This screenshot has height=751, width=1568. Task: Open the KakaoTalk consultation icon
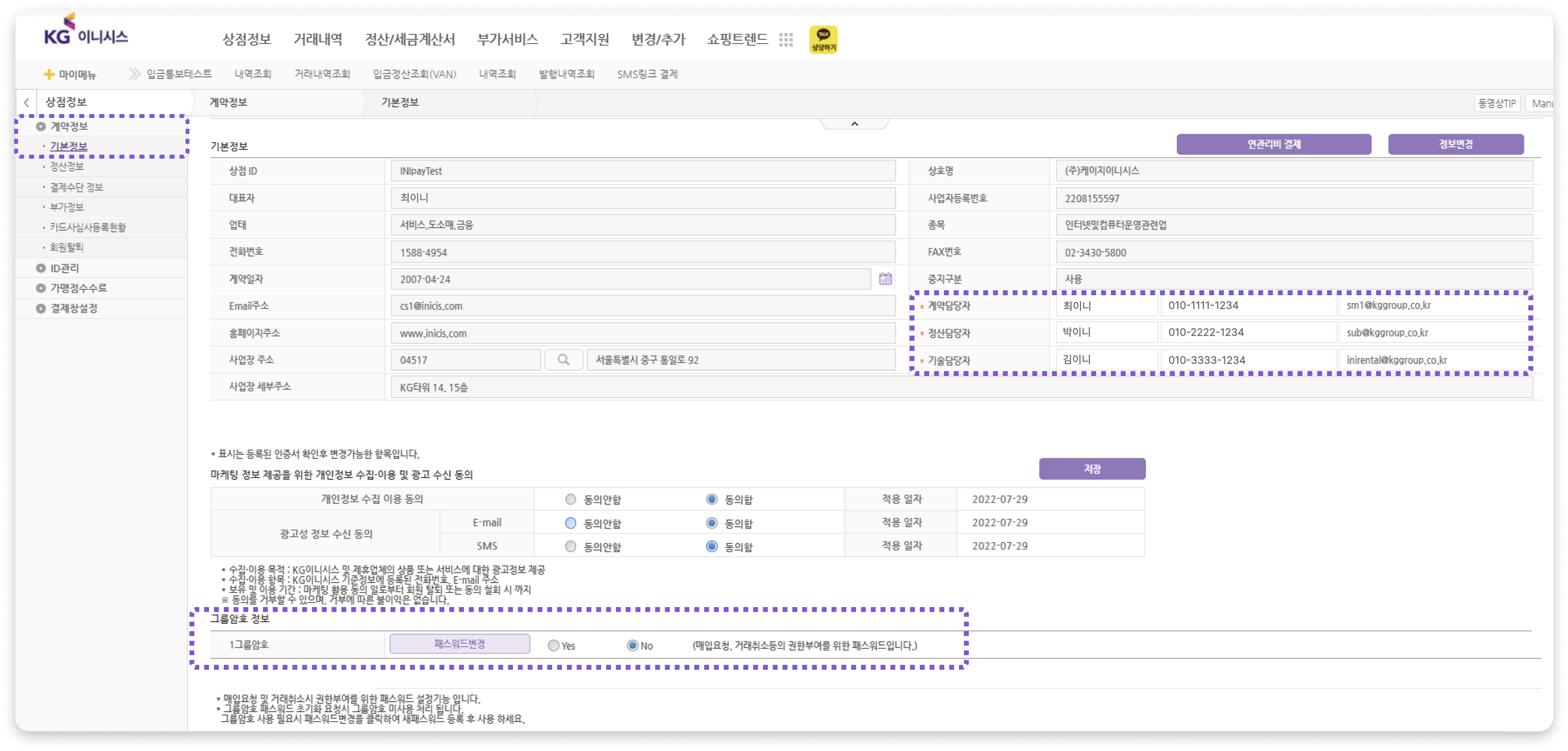(823, 40)
